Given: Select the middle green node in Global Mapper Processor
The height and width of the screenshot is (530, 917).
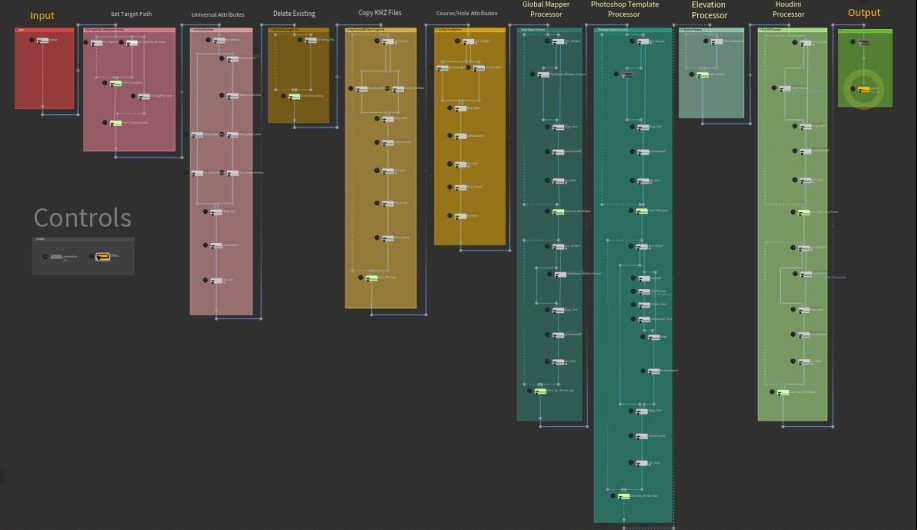Looking at the screenshot, I should (559, 211).
